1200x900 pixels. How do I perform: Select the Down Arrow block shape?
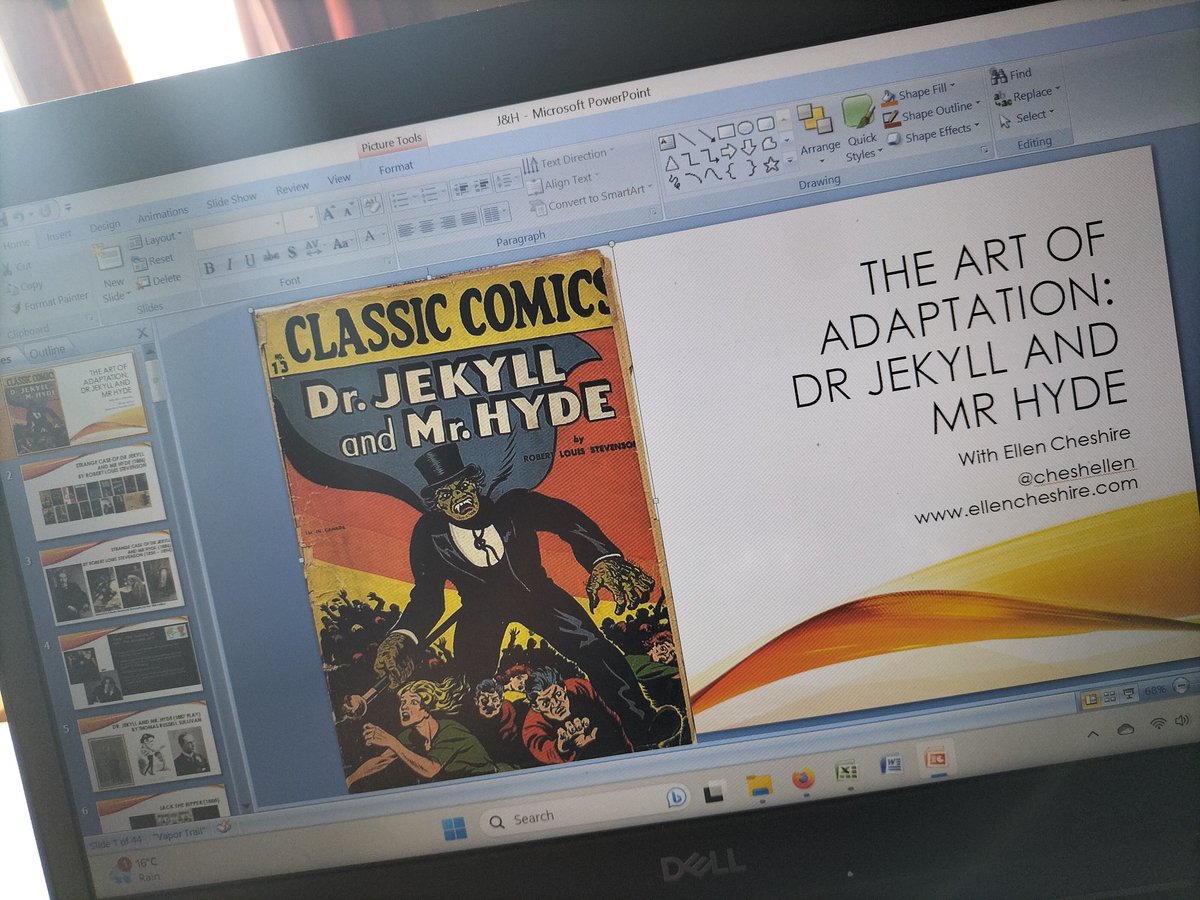point(749,148)
